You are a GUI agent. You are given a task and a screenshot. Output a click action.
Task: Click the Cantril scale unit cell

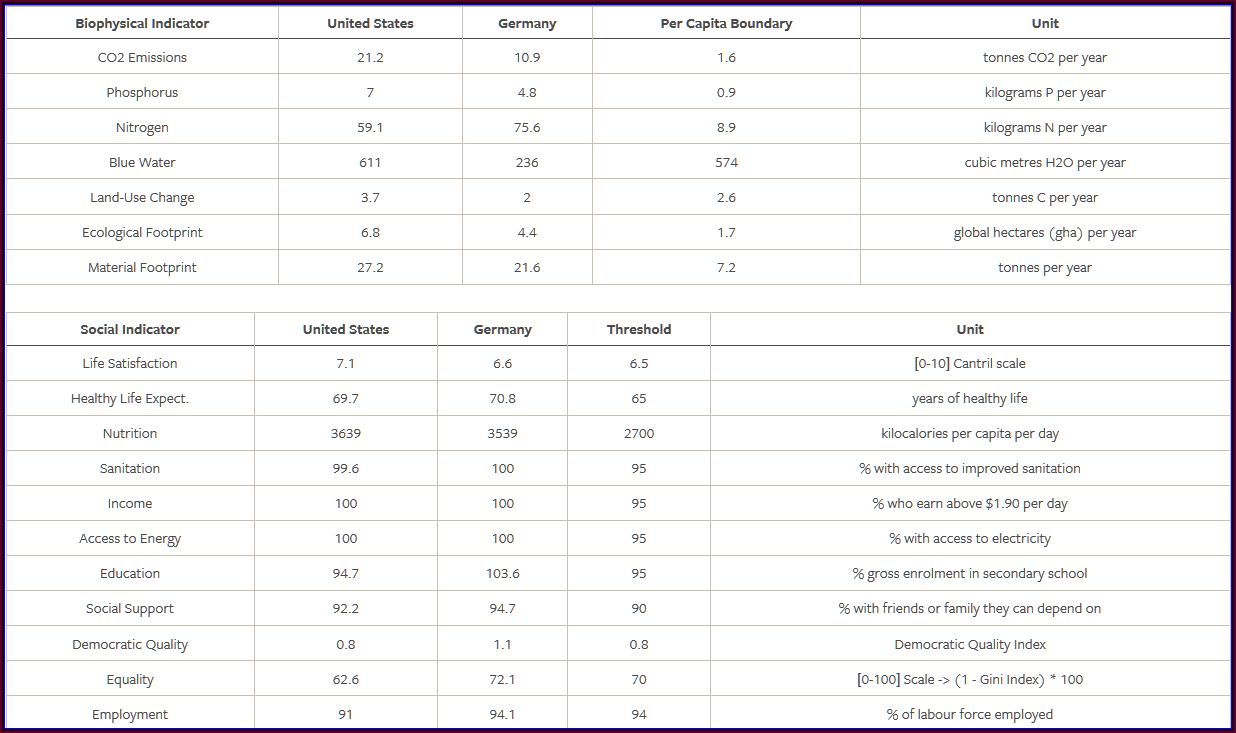[970, 363]
